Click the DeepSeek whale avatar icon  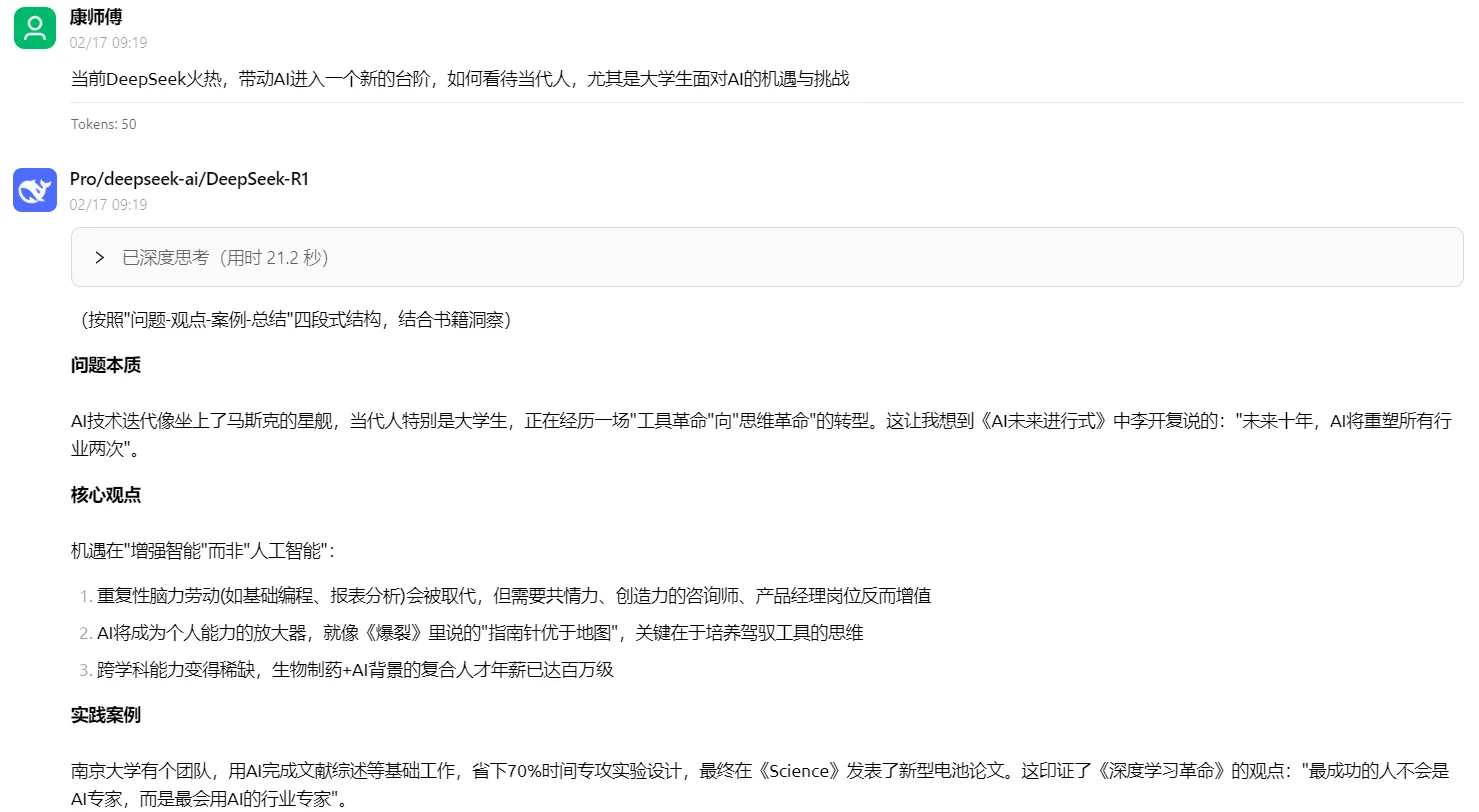(35, 190)
